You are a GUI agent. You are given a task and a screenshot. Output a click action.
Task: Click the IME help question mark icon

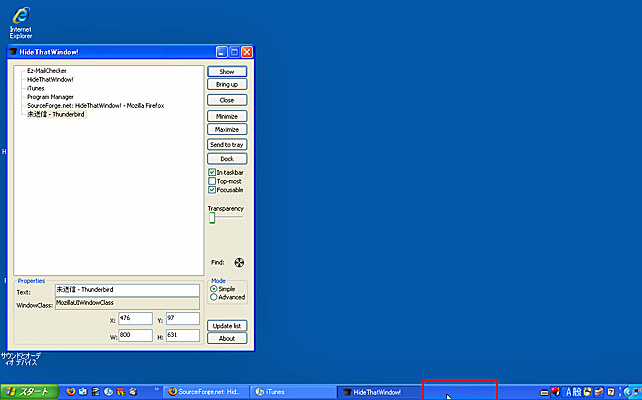[x=610, y=392]
